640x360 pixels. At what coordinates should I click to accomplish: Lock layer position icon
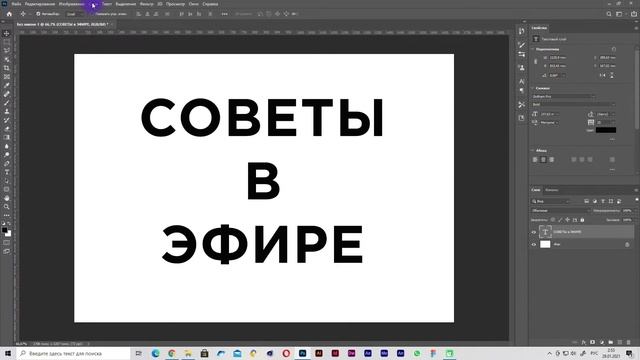[x=567, y=220]
